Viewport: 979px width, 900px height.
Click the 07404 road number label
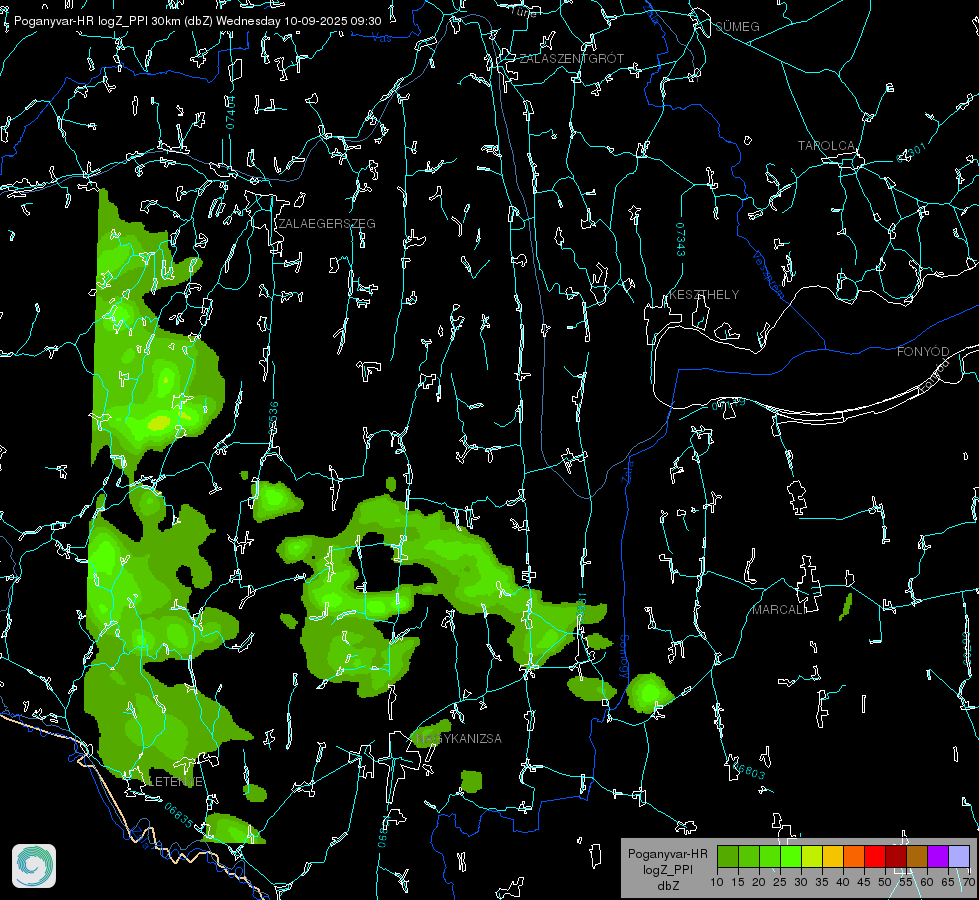230,112
